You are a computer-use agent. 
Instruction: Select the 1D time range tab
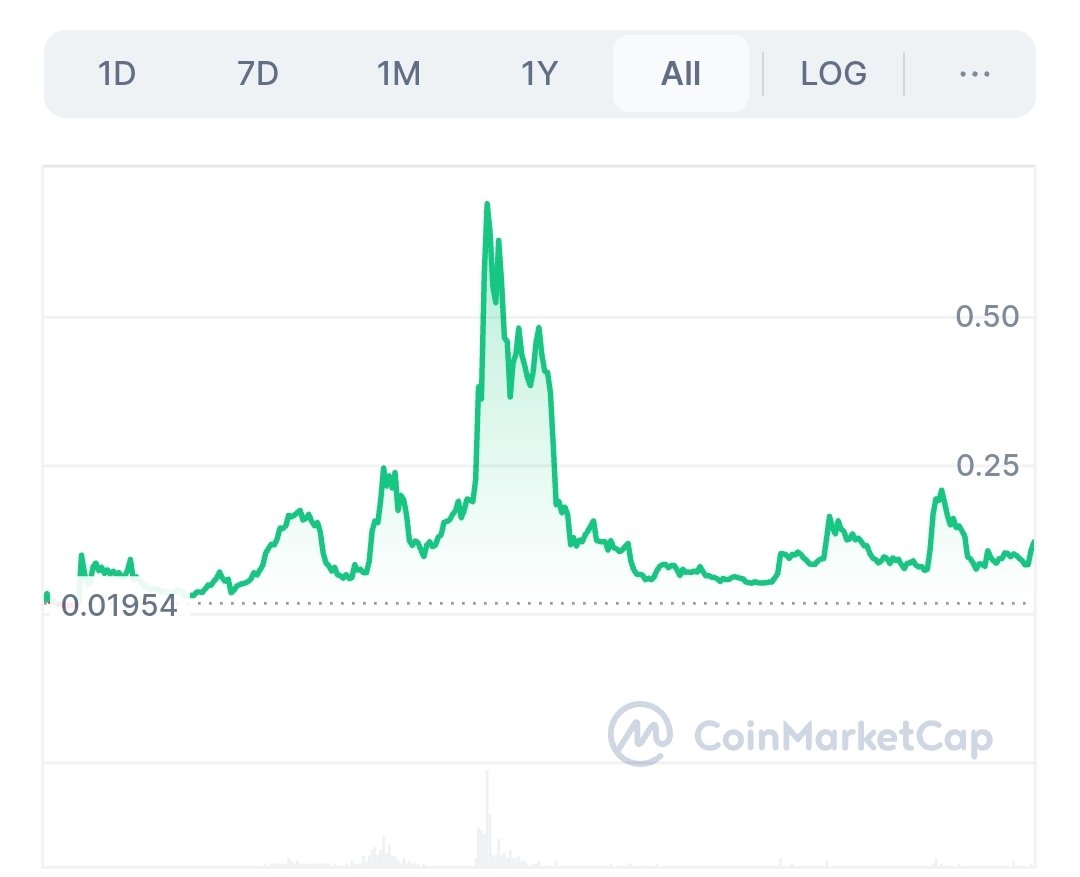(116, 74)
